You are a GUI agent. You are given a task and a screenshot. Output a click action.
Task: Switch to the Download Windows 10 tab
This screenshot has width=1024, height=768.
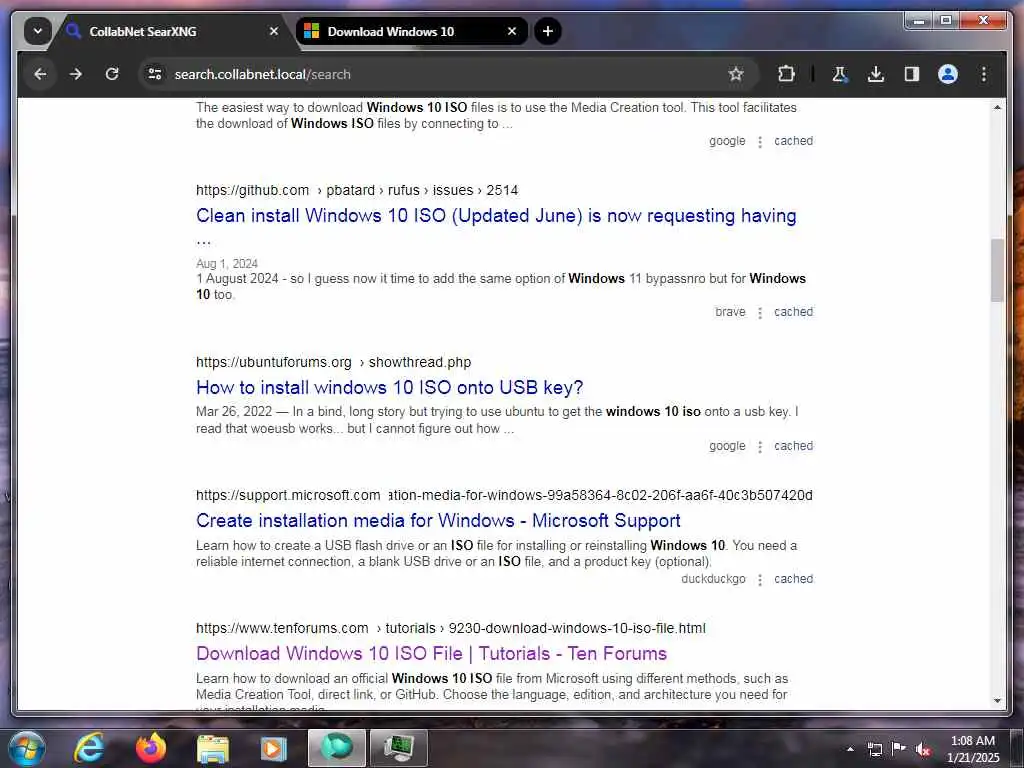click(411, 31)
